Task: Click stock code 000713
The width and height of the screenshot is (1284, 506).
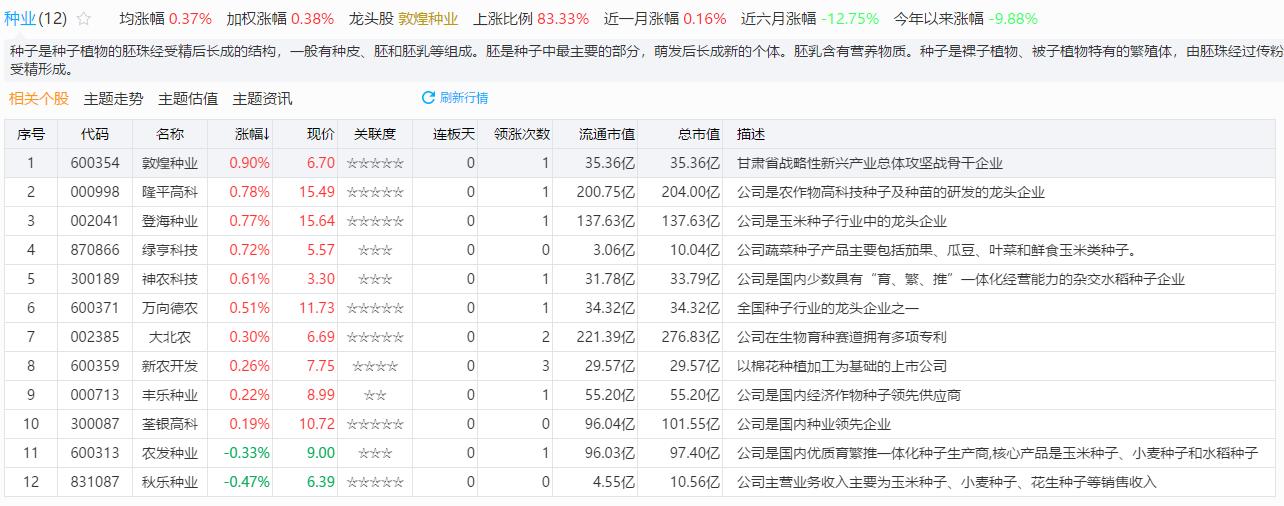Action: point(95,395)
